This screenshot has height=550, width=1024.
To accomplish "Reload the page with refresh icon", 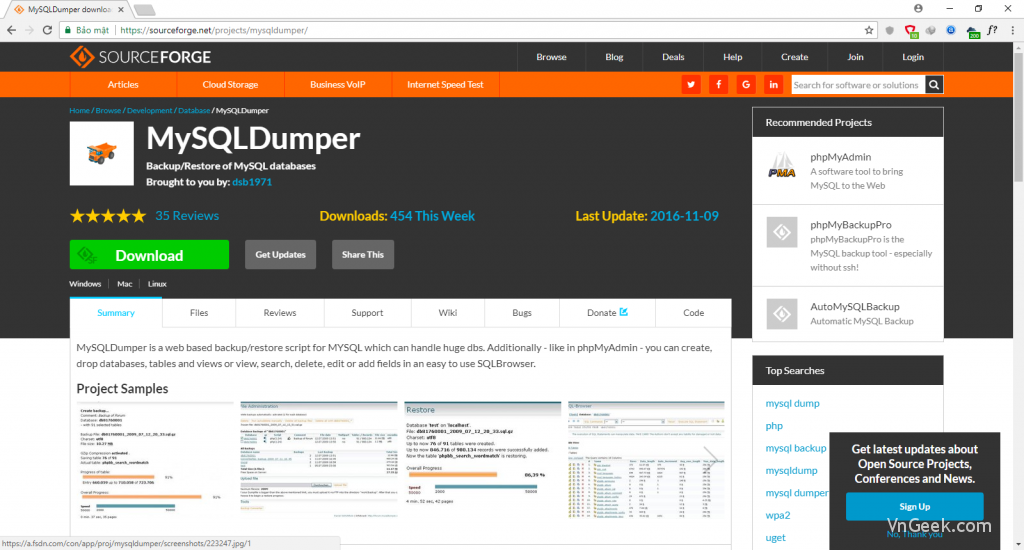I will [x=47, y=30].
